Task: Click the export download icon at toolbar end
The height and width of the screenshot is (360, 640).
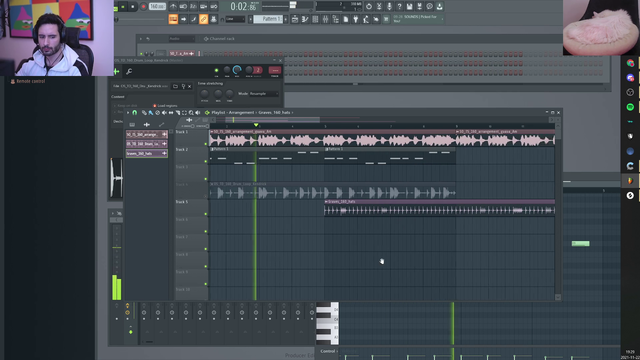Action: pyautogui.click(x=439, y=7)
